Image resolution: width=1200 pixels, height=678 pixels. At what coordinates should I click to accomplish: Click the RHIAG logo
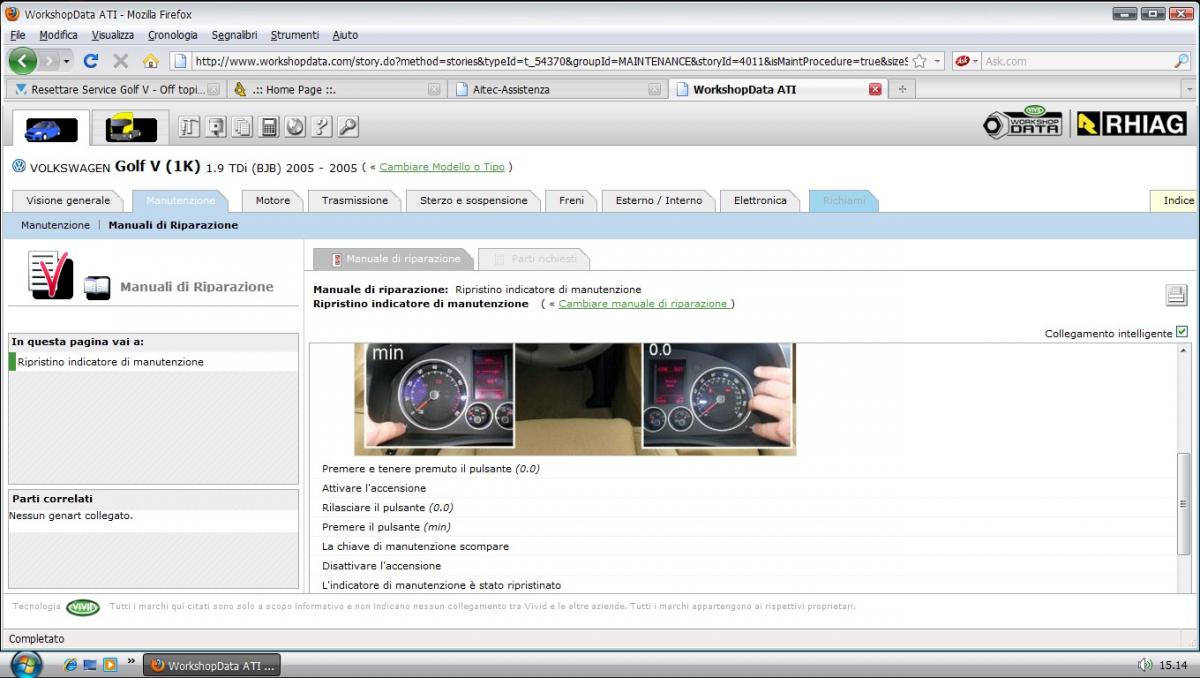1132,124
